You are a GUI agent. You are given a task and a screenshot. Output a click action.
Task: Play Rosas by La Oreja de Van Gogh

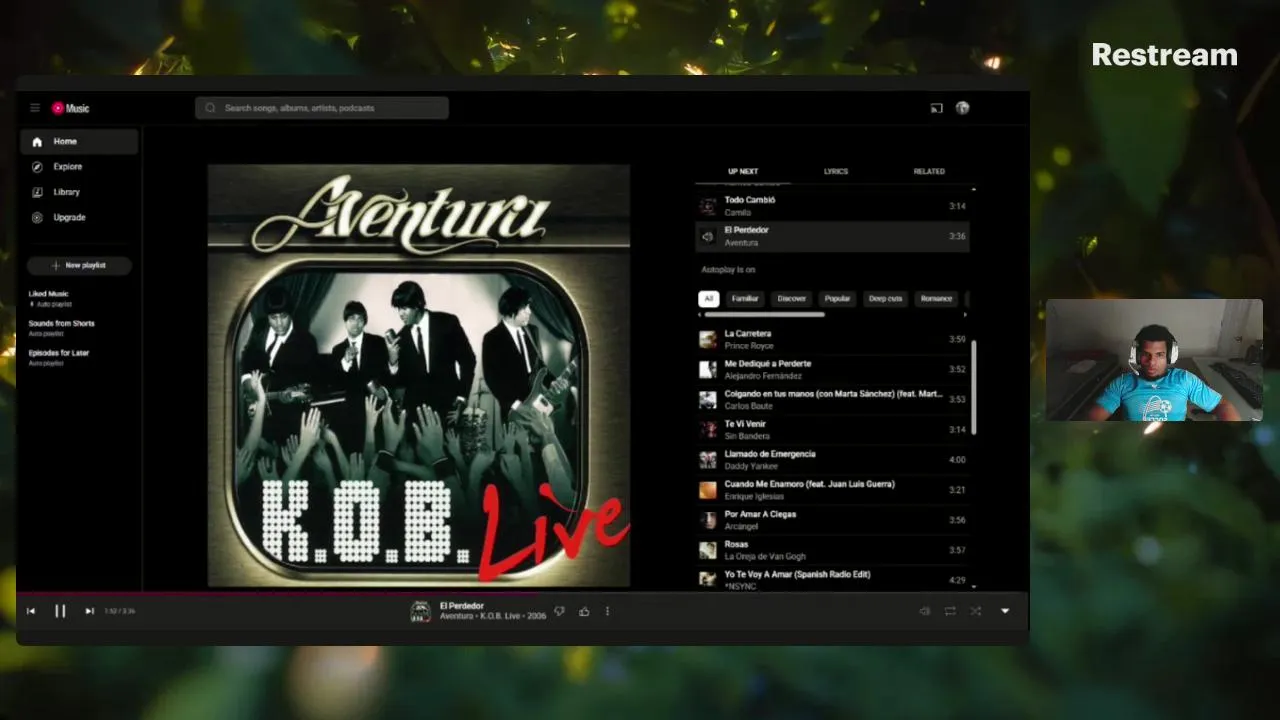click(x=832, y=550)
